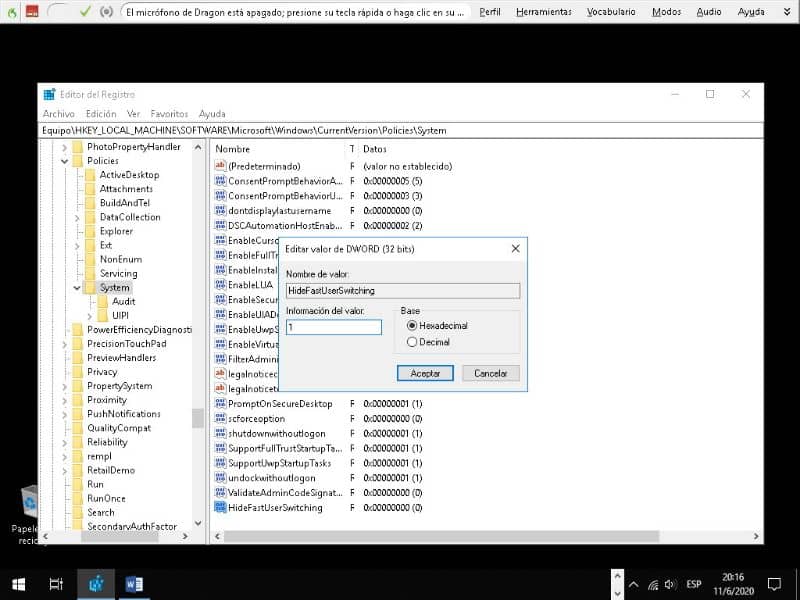Open the Dragon Modos menu
The height and width of the screenshot is (600, 800).
click(666, 11)
